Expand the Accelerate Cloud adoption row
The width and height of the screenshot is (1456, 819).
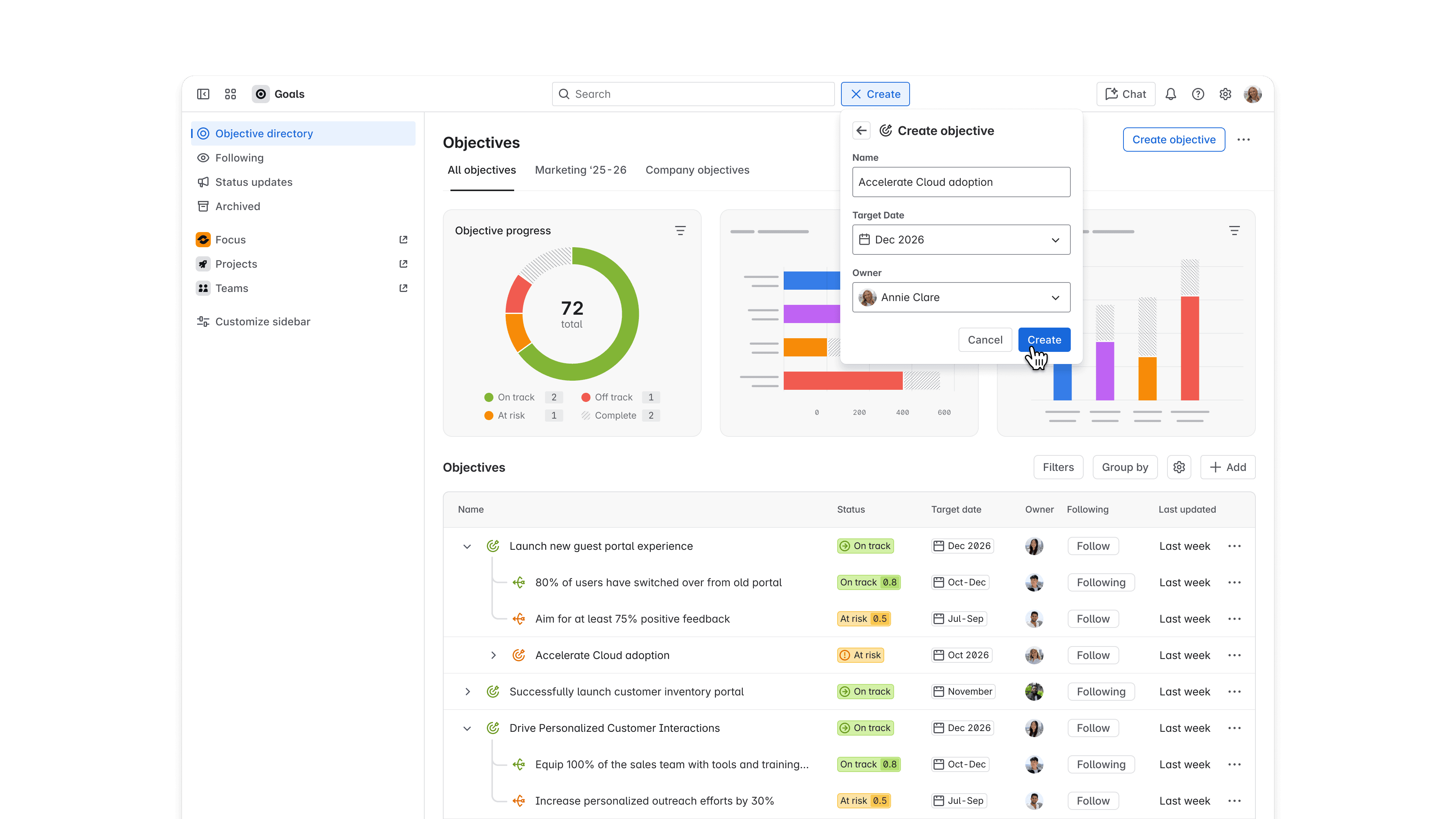[x=493, y=655]
